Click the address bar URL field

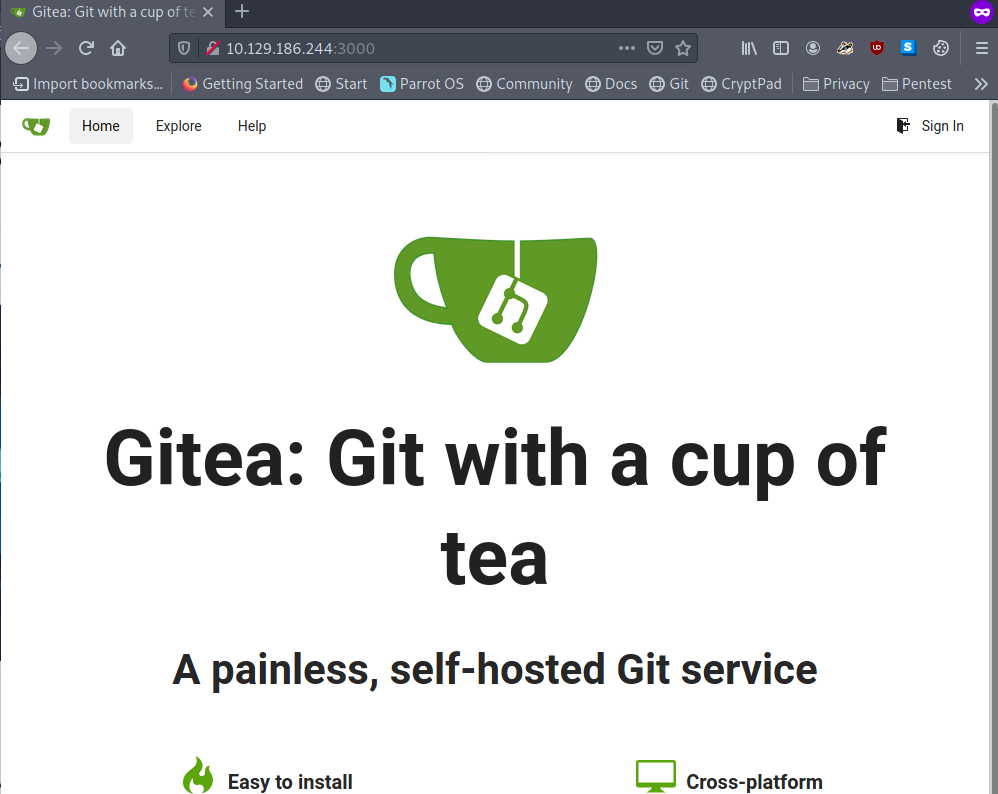point(400,48)
